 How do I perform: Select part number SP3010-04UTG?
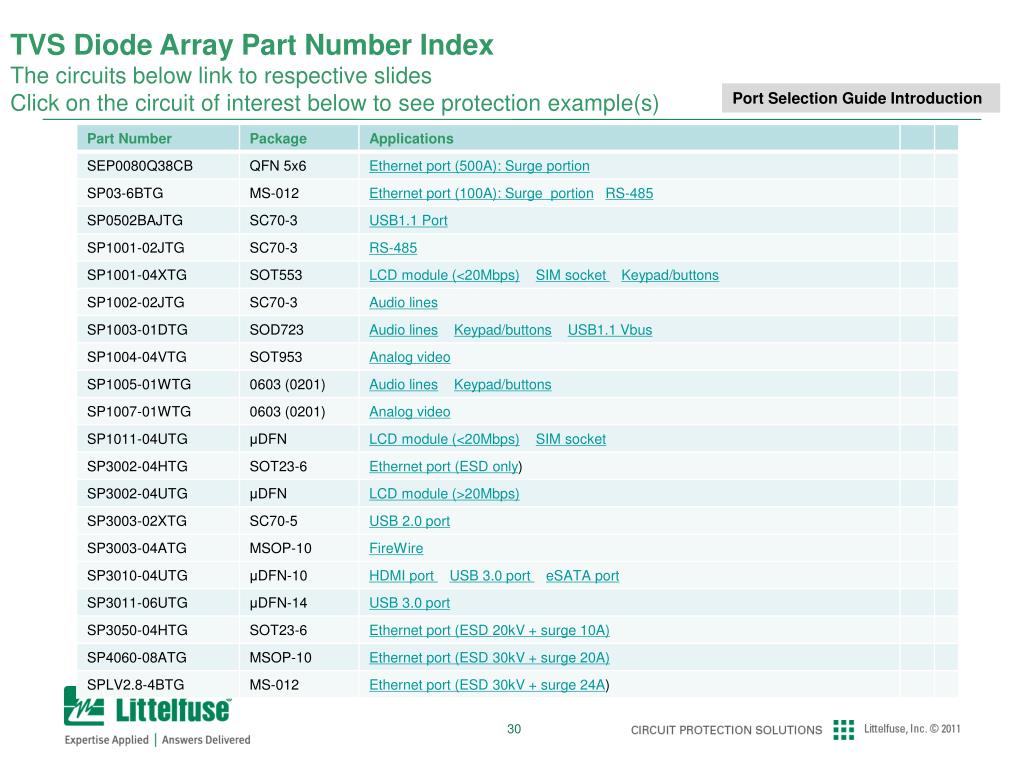coord(137,576)
